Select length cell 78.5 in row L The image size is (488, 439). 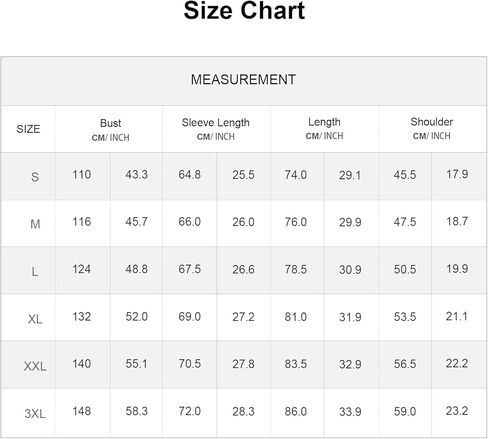coord(296,269)
